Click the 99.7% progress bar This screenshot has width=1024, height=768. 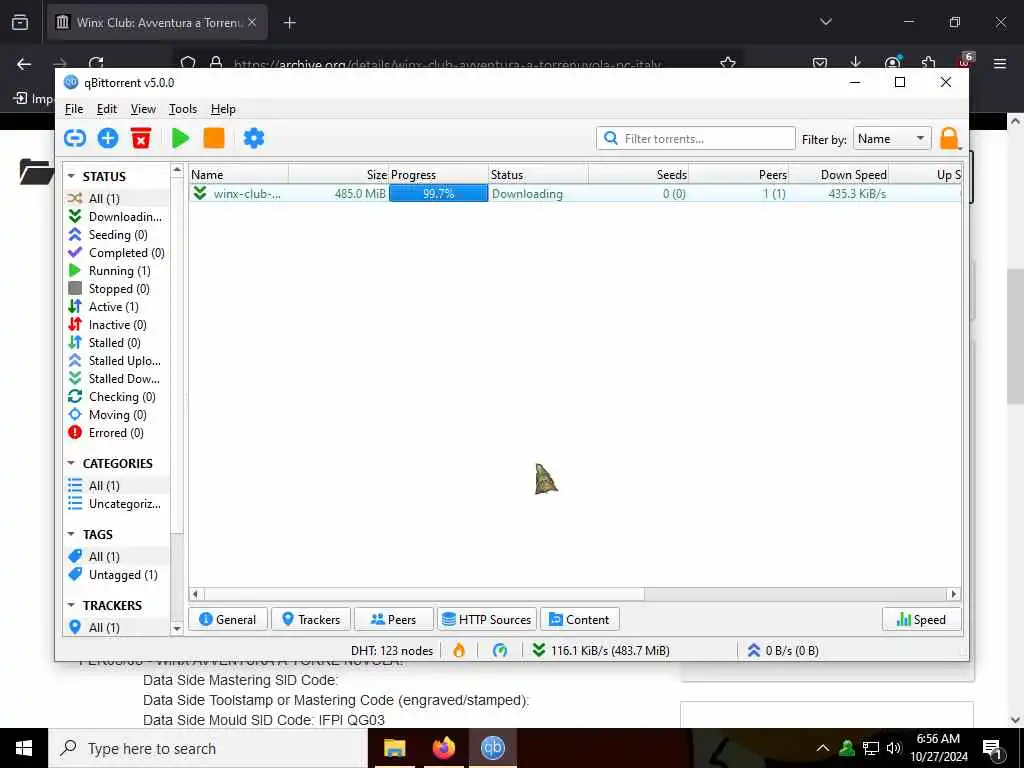438,193
